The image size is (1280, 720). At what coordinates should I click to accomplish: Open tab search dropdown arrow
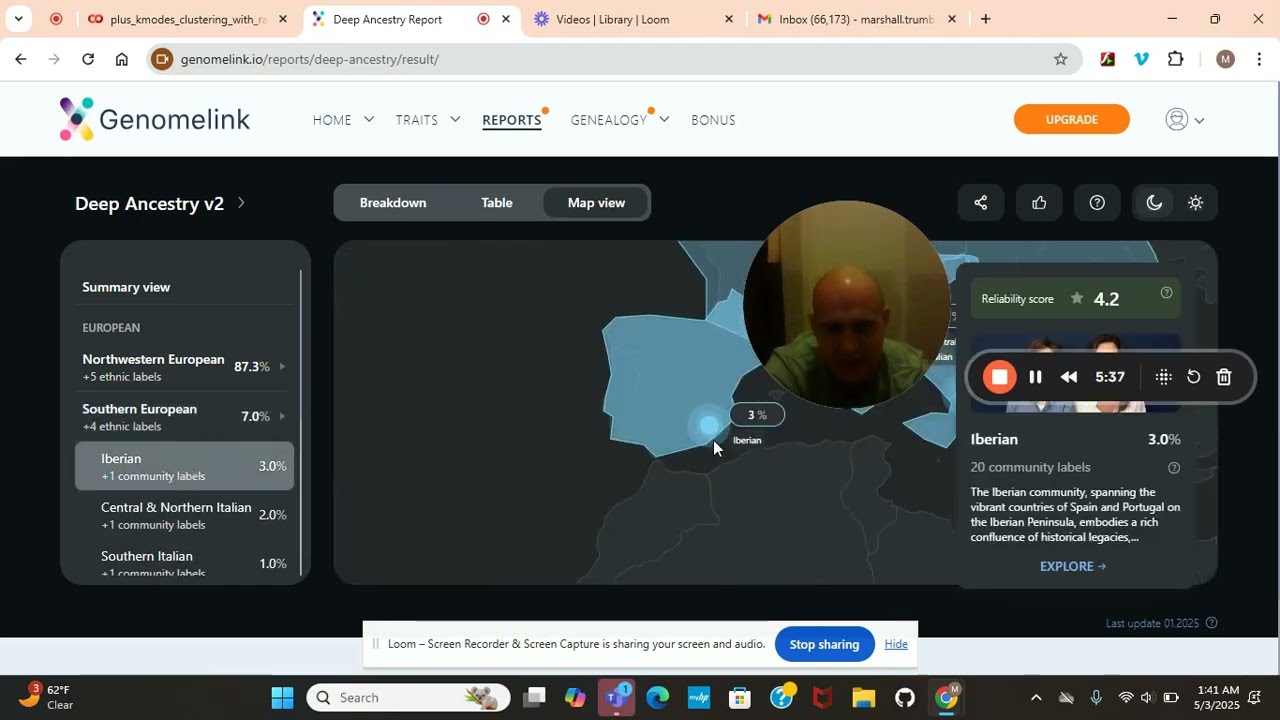pos(18,19)
